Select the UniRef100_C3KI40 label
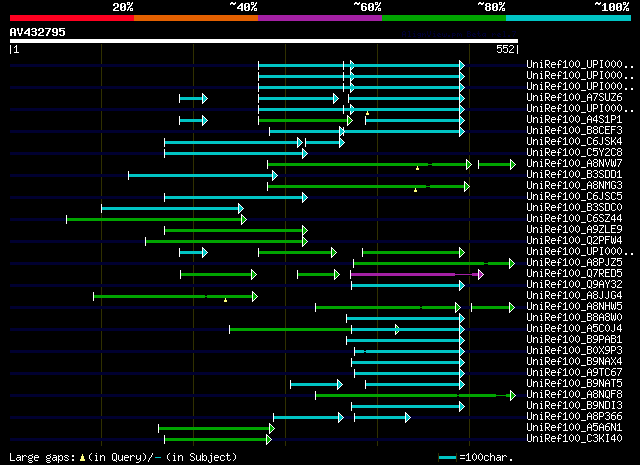This screenshot has width=640, height=465. (x=574, y=439)
